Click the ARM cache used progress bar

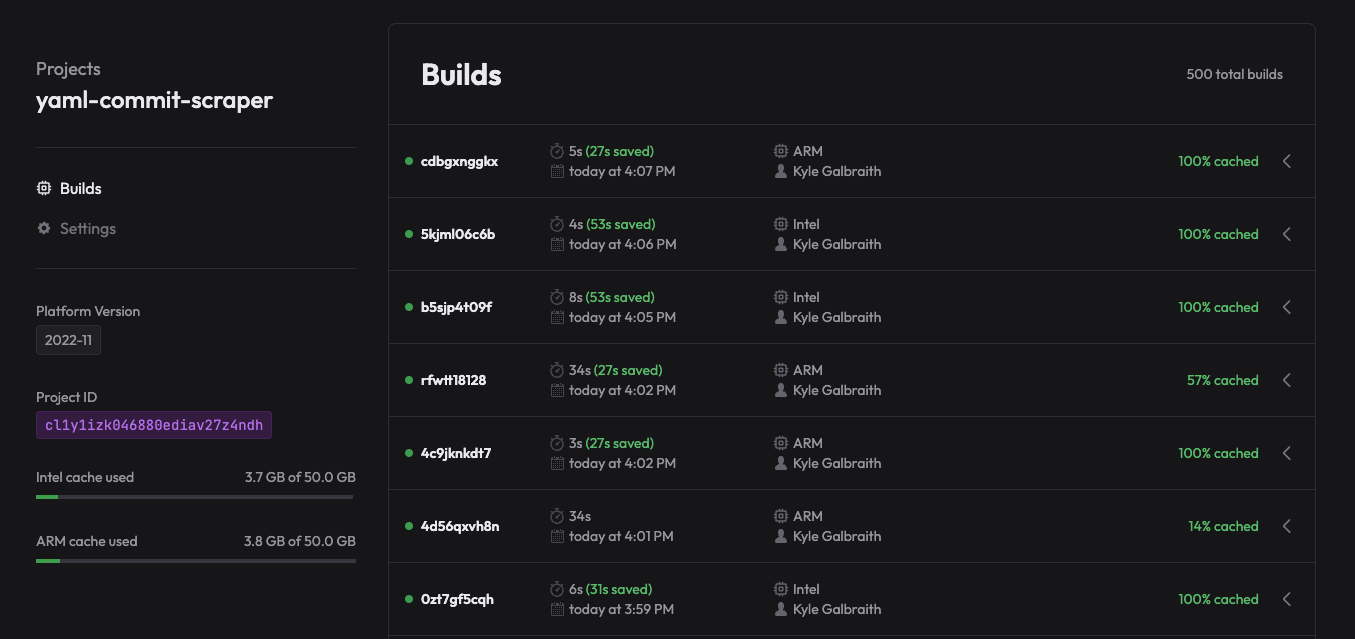click(x=195, y=560)
